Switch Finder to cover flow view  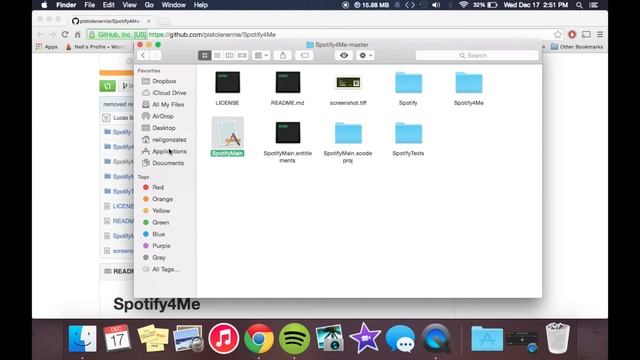pyautogui.click(x=242, y=56)
